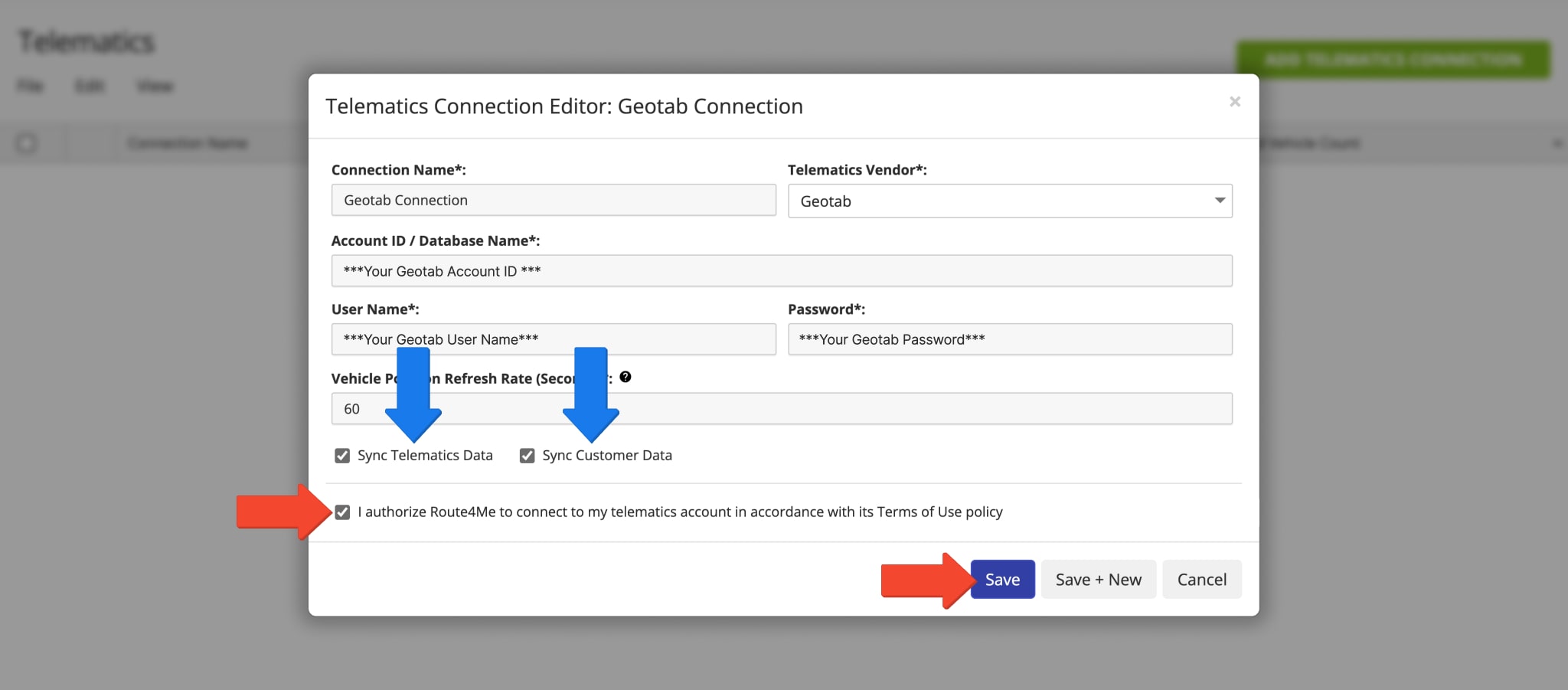Click the Save + New button
1568x690 pixels.
(x=1098, y=580)
